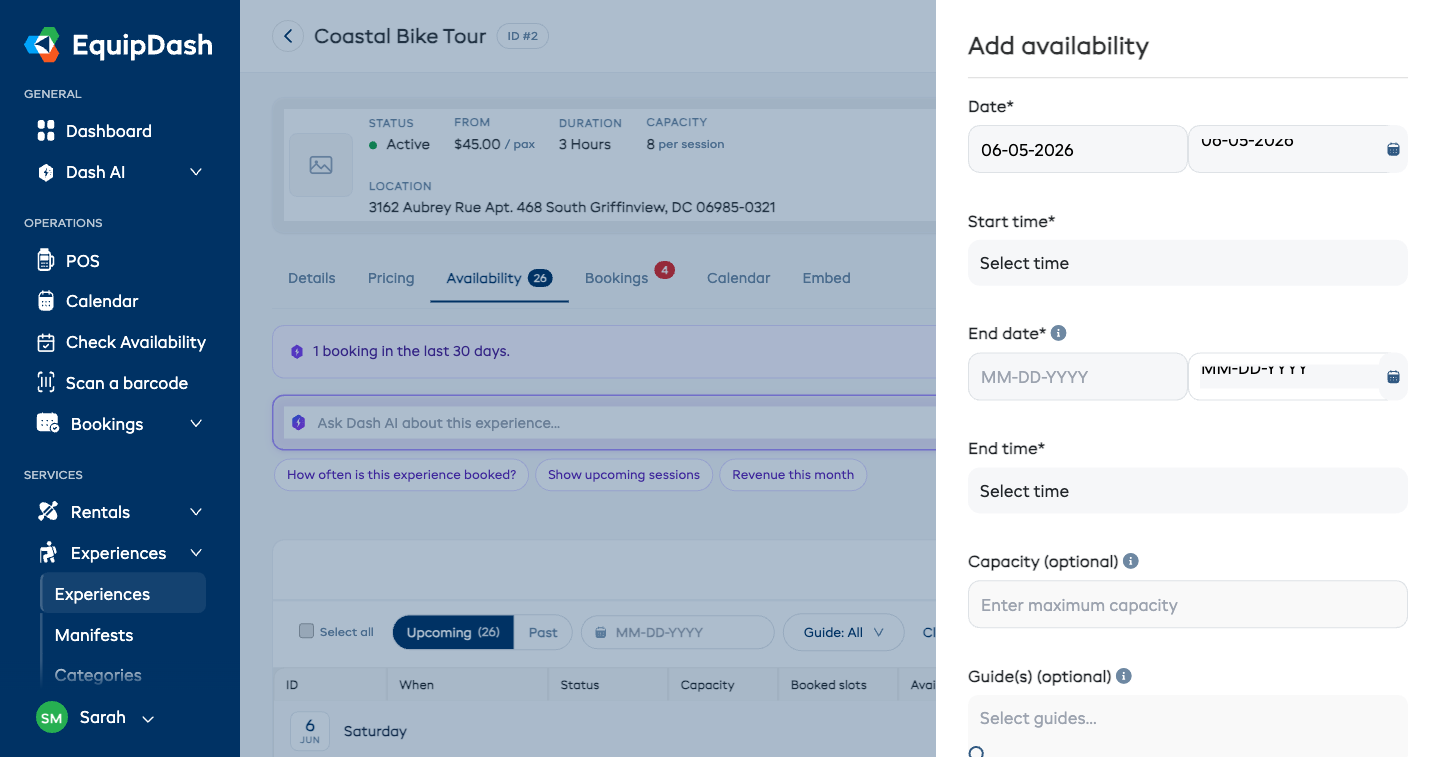Click the When column header
Image resolution: width=1440 pixels, height=757 pixels.
pos(417,685)
